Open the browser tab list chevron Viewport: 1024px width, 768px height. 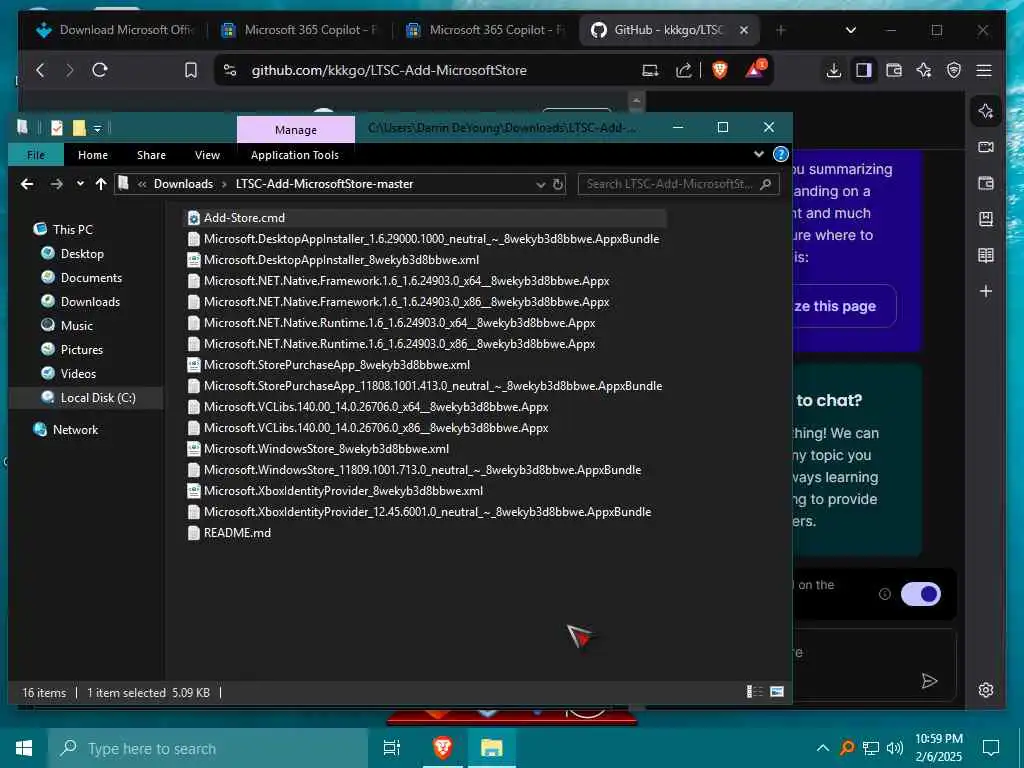(850, 30)
